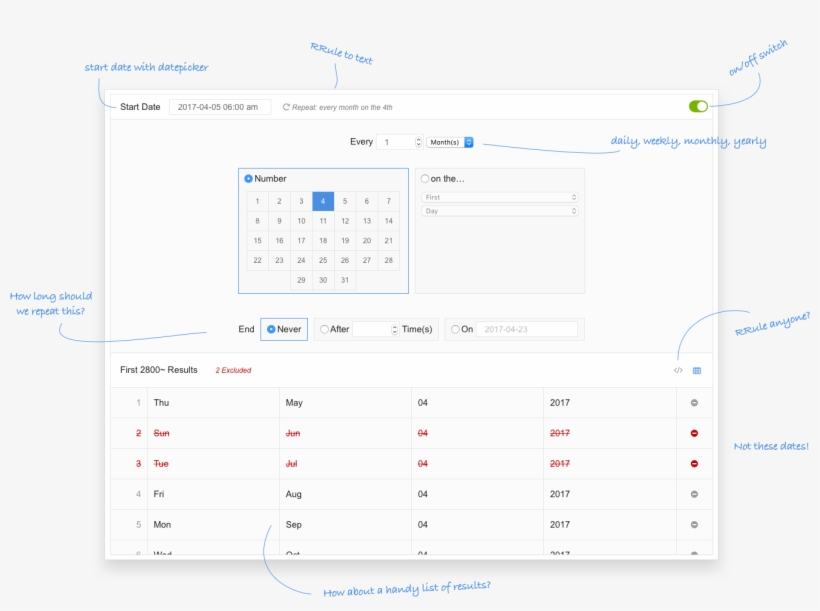
Task: Open the Day dropdown under 'on the...'
Action: [x=498, y=211]
